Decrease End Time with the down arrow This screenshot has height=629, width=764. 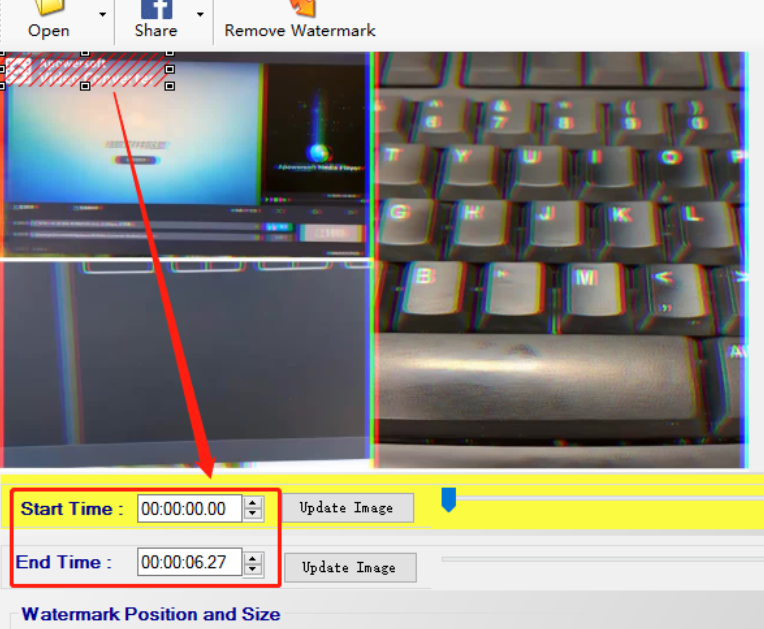253,569
